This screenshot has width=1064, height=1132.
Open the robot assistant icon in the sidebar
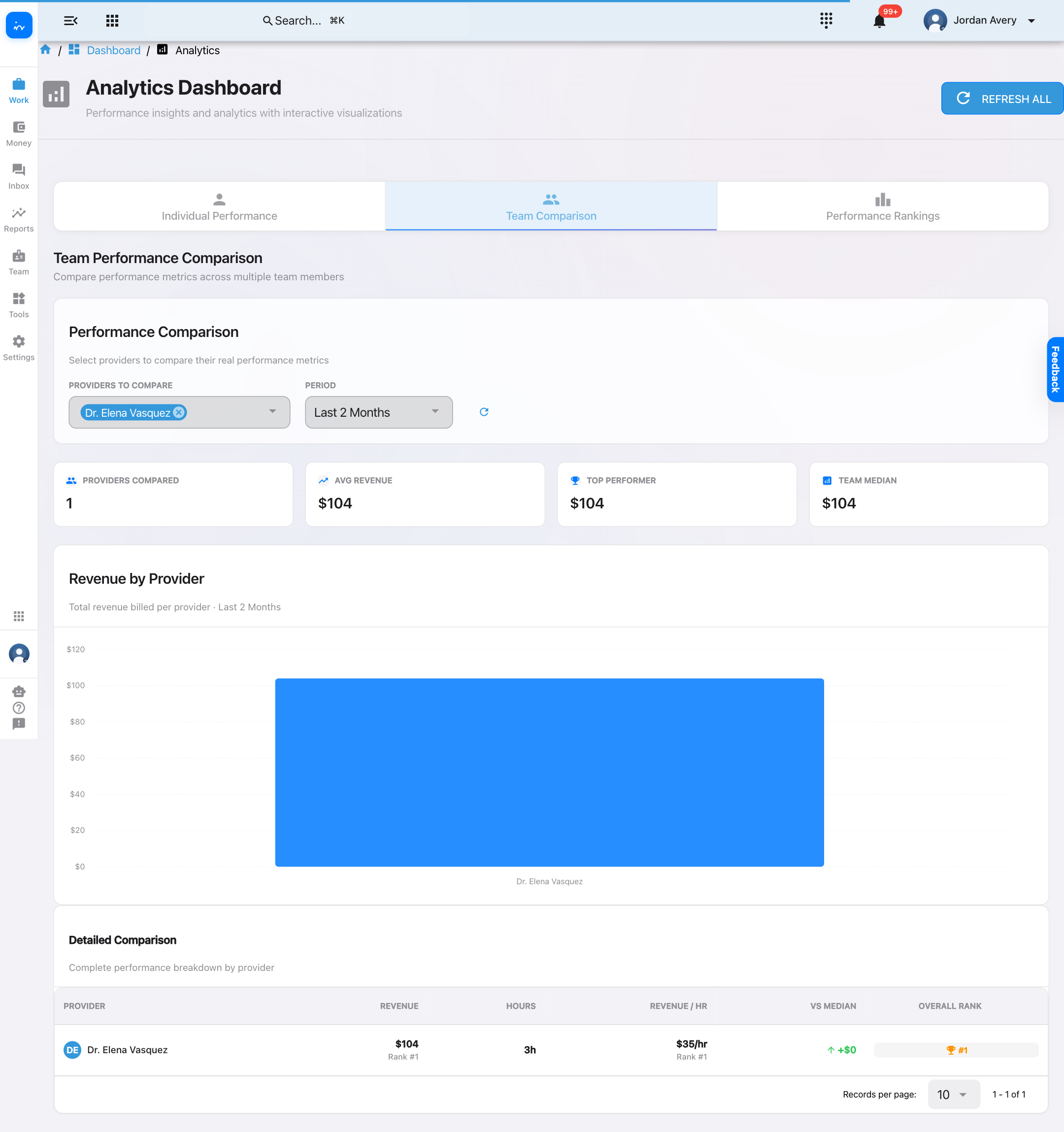pos(19,691)
